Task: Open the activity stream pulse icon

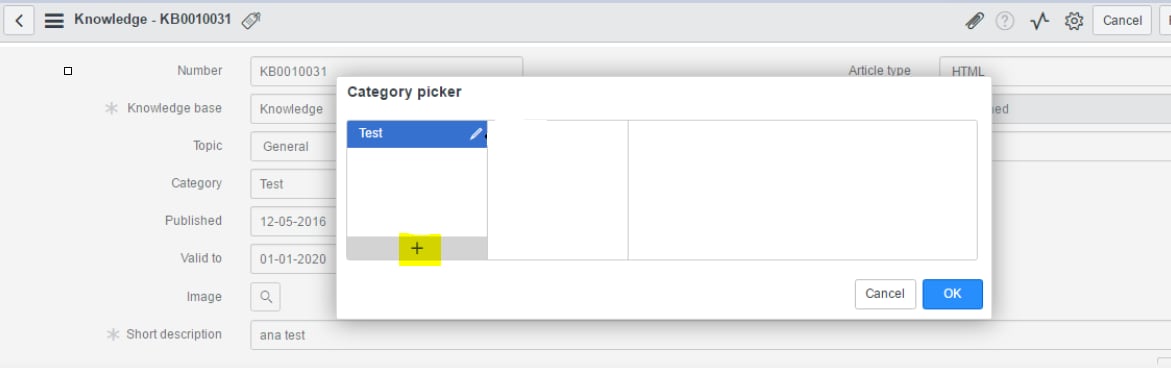Action: pyautogui.click(x=1040, y=21)
